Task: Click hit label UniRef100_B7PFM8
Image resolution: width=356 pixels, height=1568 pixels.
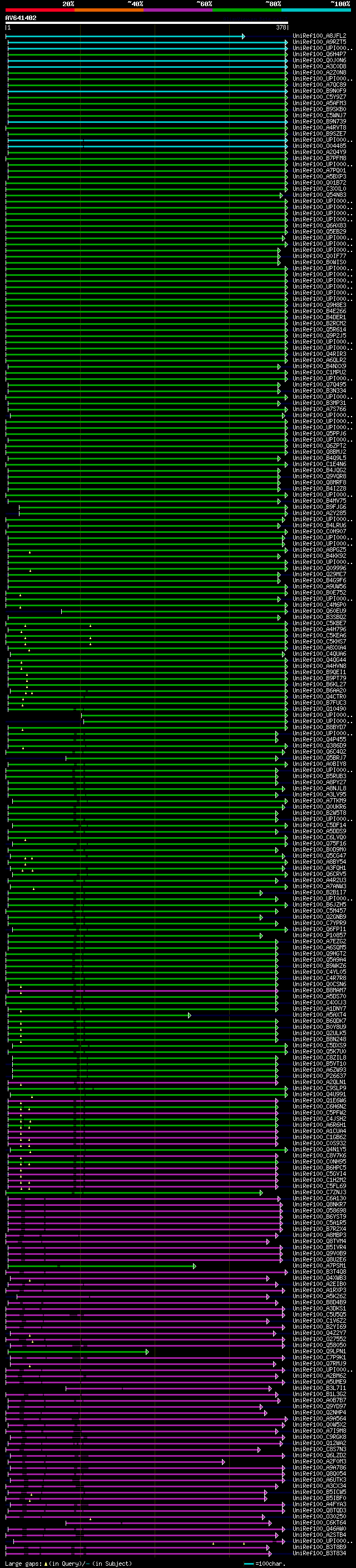Action: click(x=319, y=159)
